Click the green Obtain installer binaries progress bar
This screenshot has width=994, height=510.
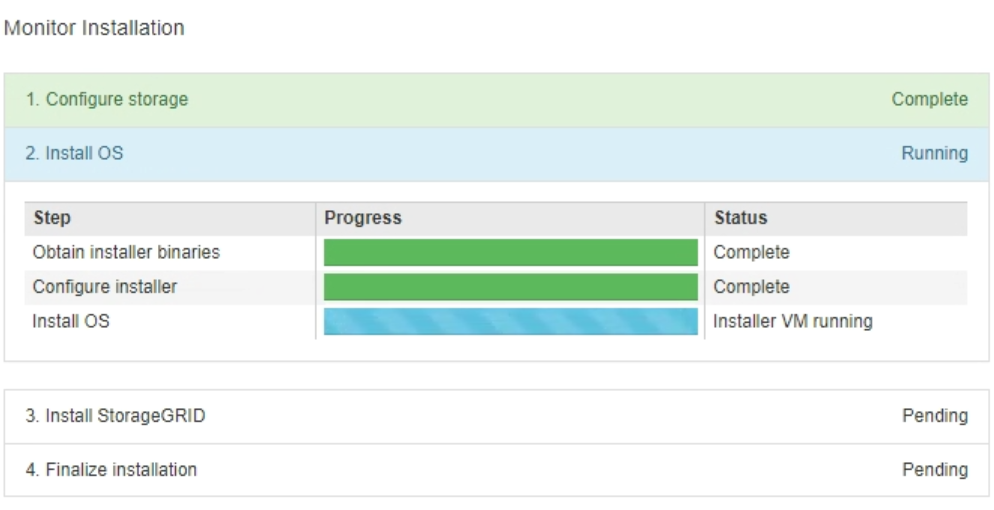[x=510, y=252]
